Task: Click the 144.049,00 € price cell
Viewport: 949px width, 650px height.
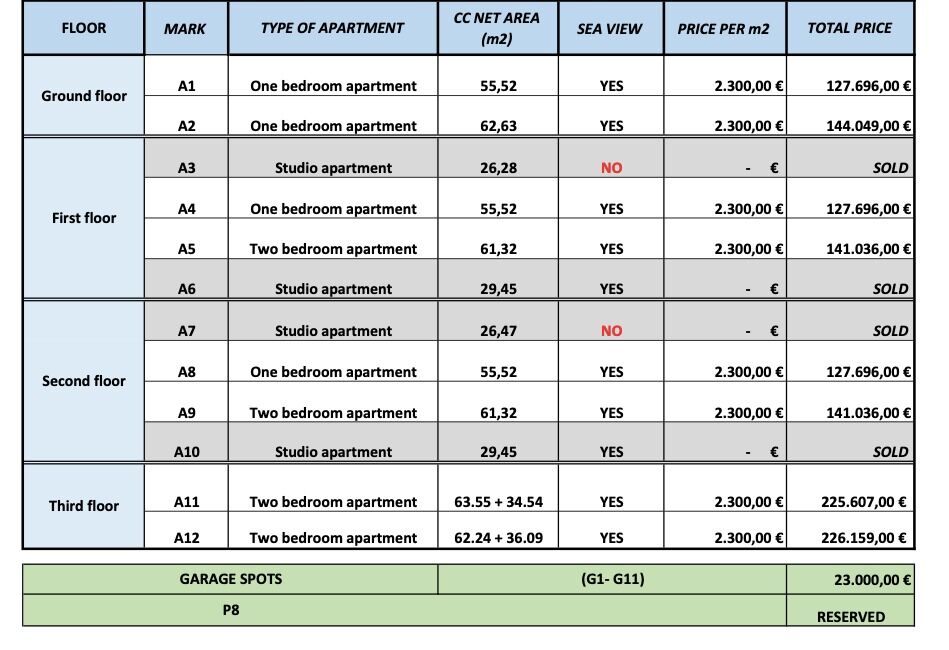Action: click(850, 116)
